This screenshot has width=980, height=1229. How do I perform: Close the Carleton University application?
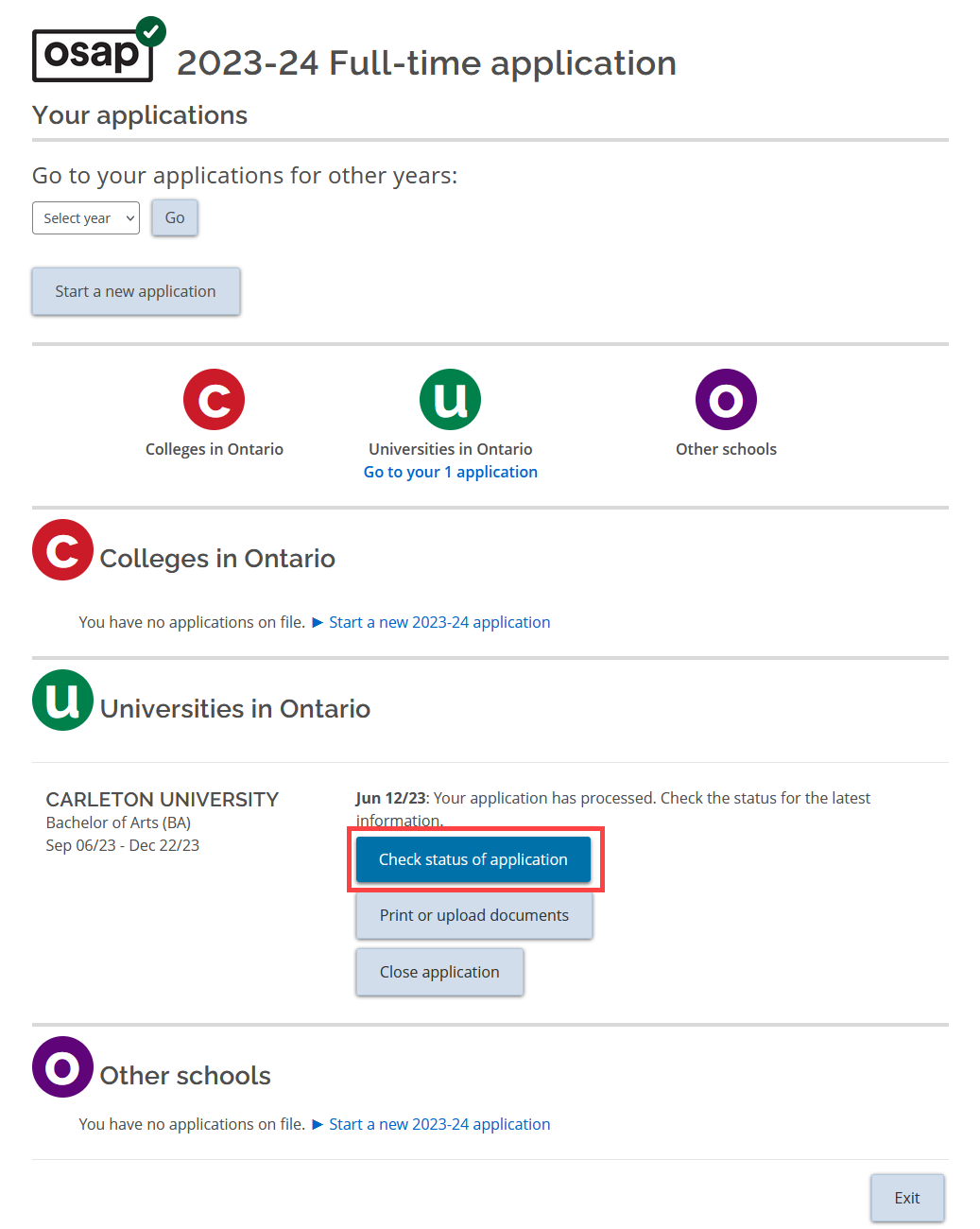pos(438,972)
